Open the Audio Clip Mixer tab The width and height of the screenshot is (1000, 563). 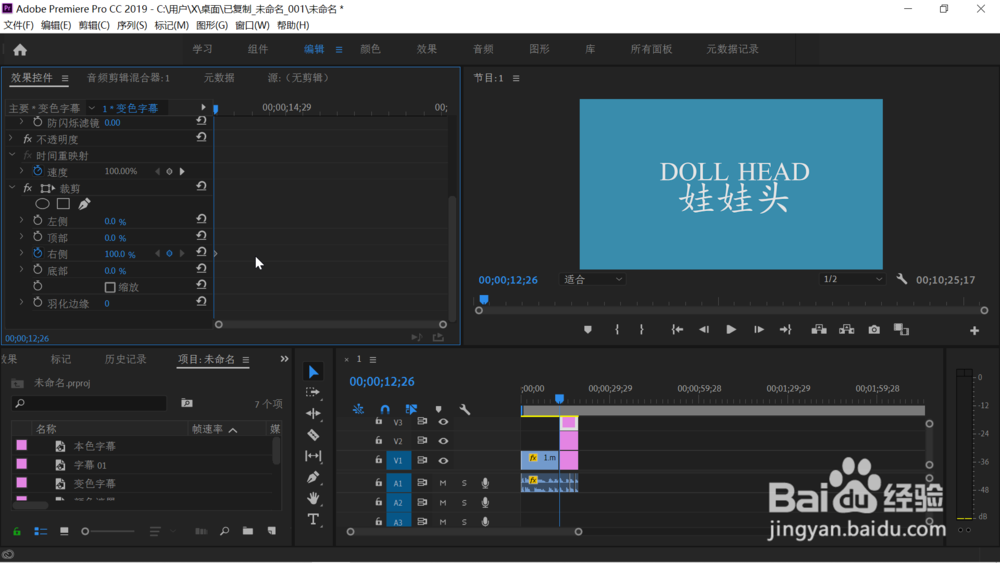tap(128, 78)
